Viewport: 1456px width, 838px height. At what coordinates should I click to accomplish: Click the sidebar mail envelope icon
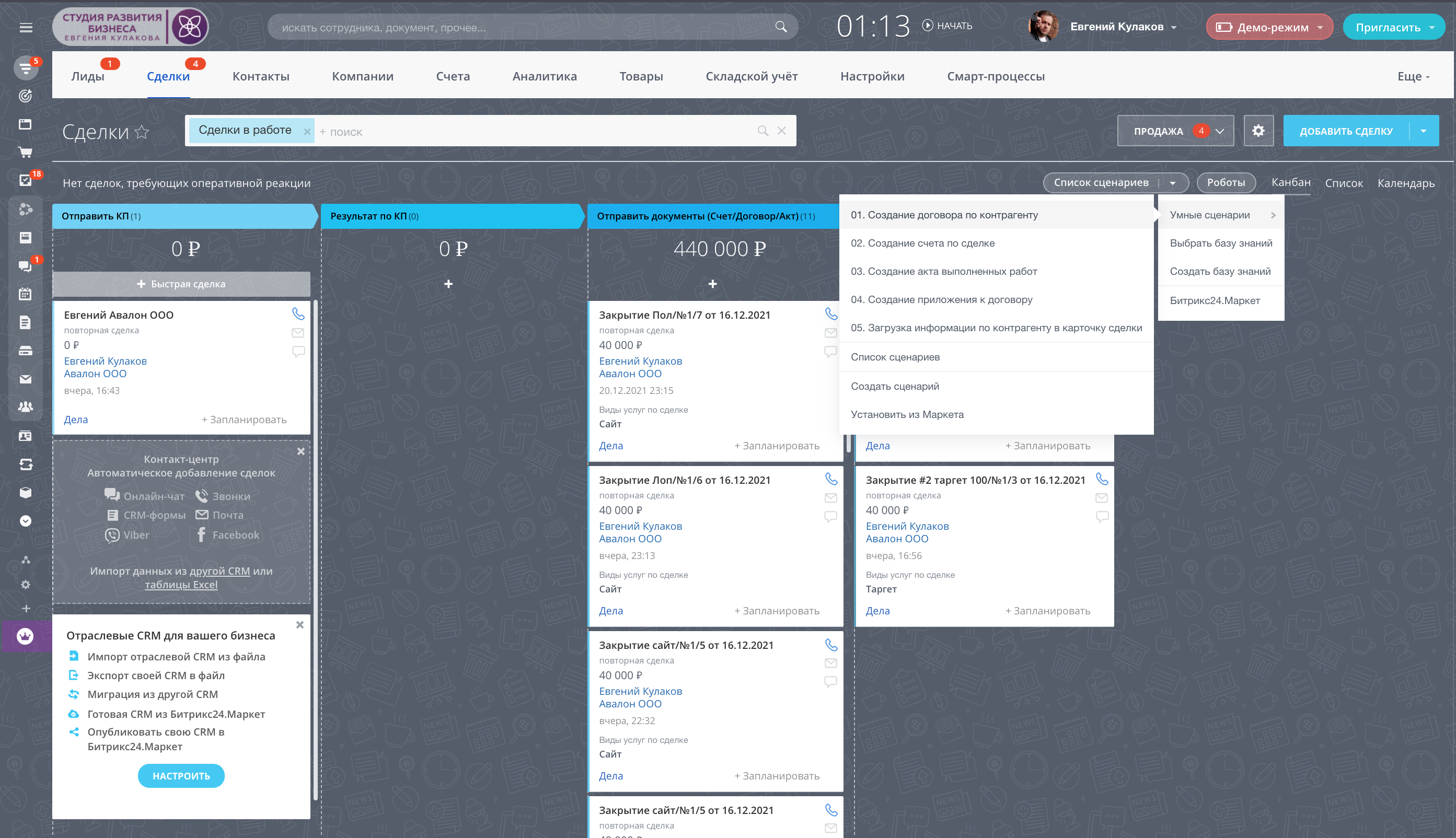(x=25, y=379)
